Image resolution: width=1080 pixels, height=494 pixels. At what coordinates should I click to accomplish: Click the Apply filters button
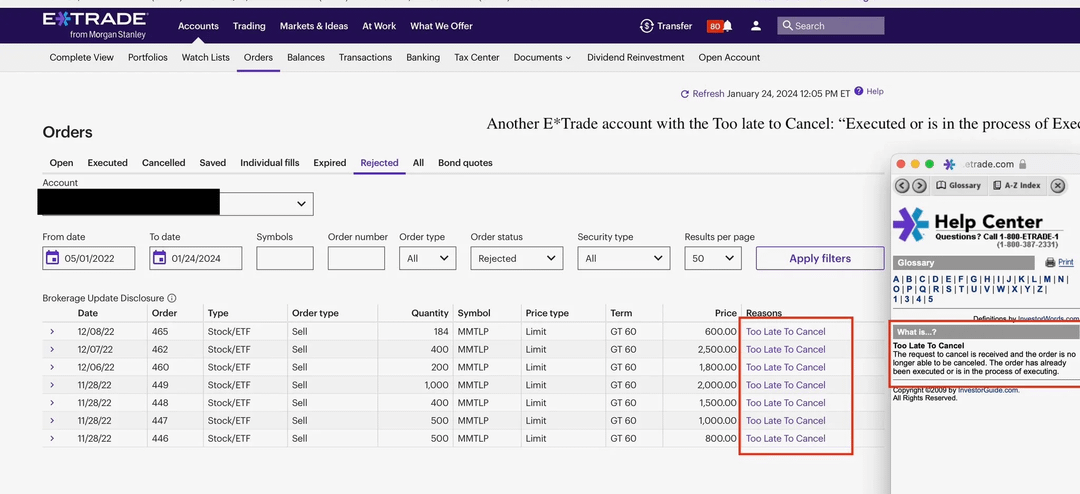[820, 258]
